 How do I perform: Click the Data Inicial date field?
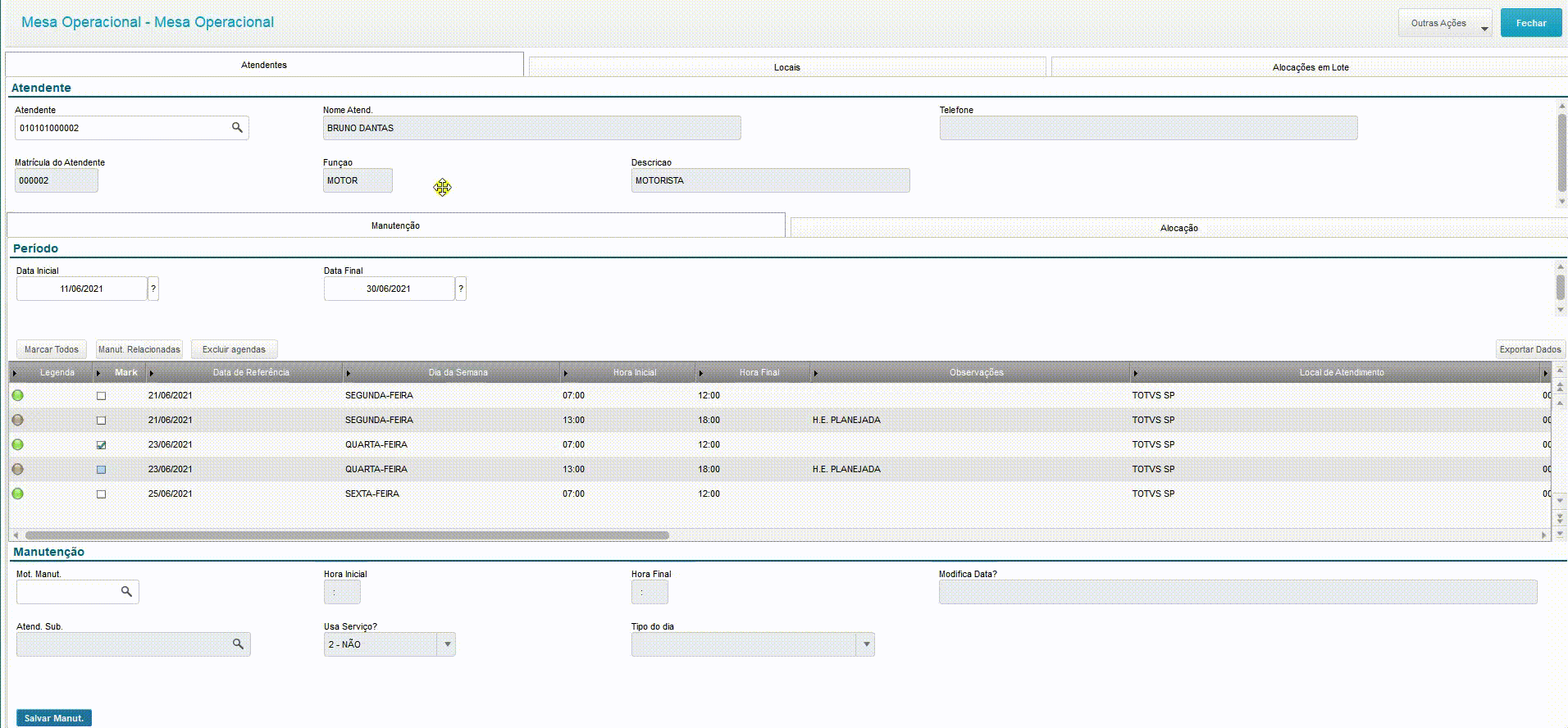[x=82, y=289]
